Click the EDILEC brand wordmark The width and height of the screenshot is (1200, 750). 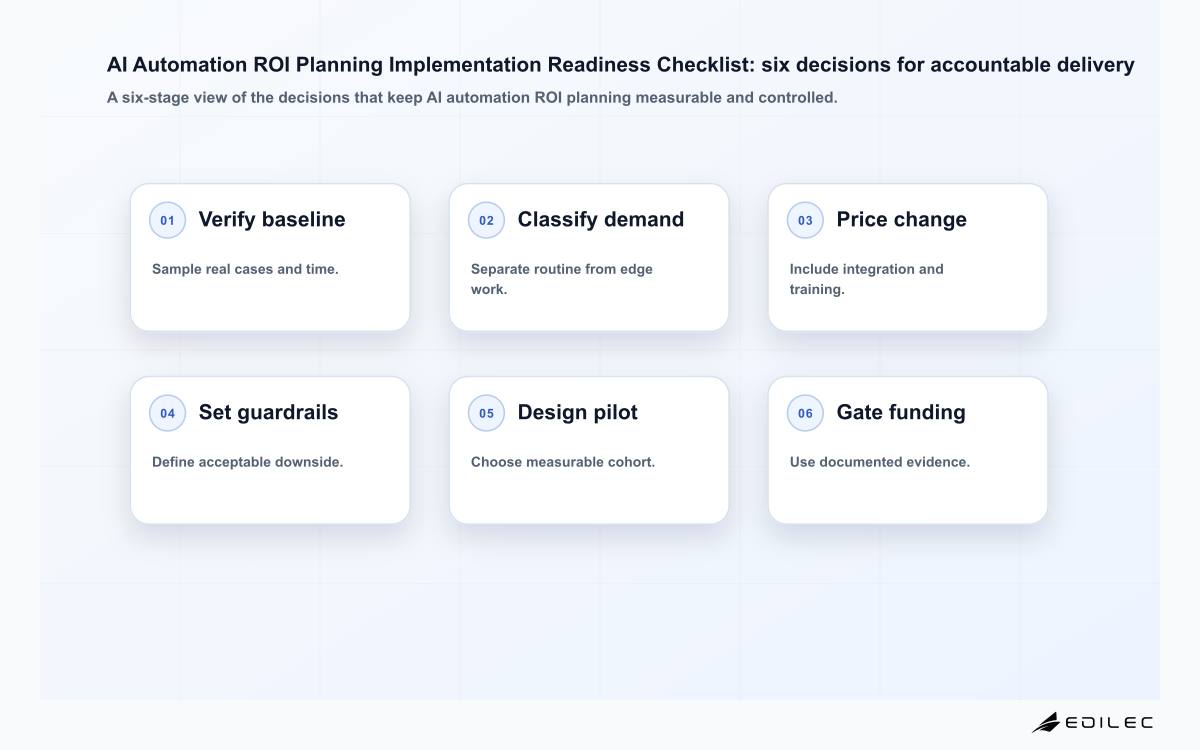click(x=1109, y=722)
